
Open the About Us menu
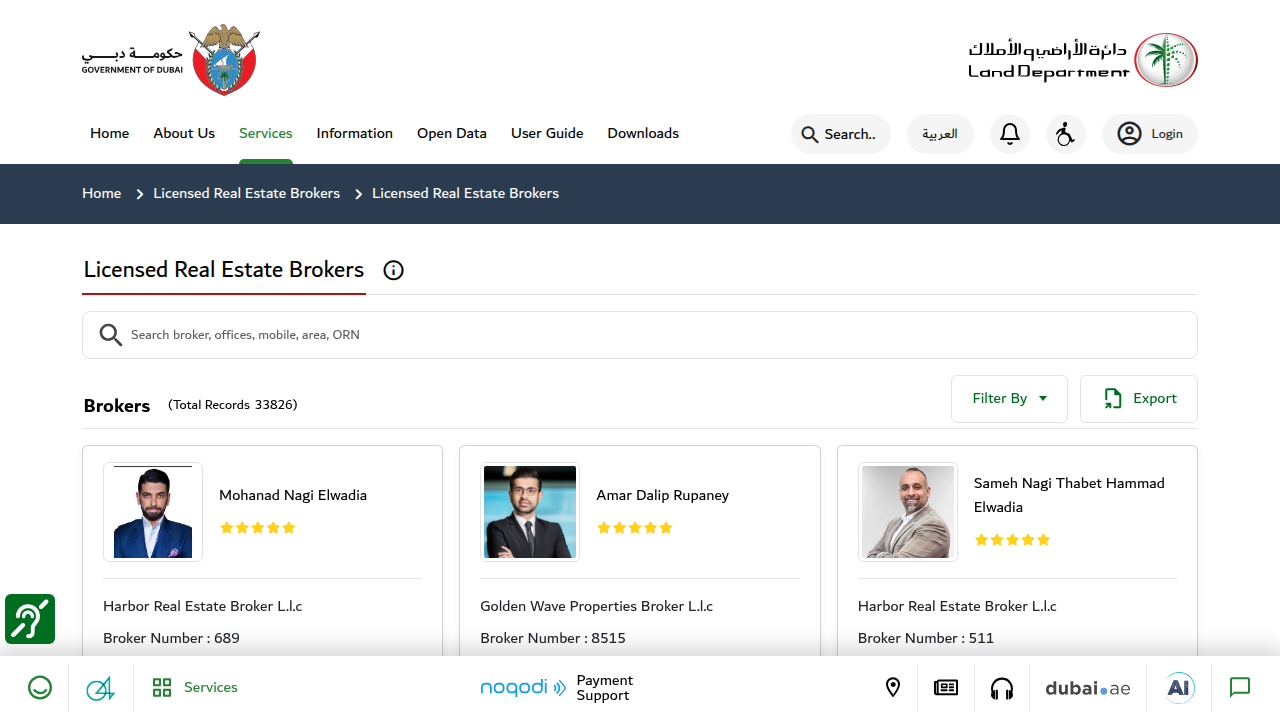point(184,133)
